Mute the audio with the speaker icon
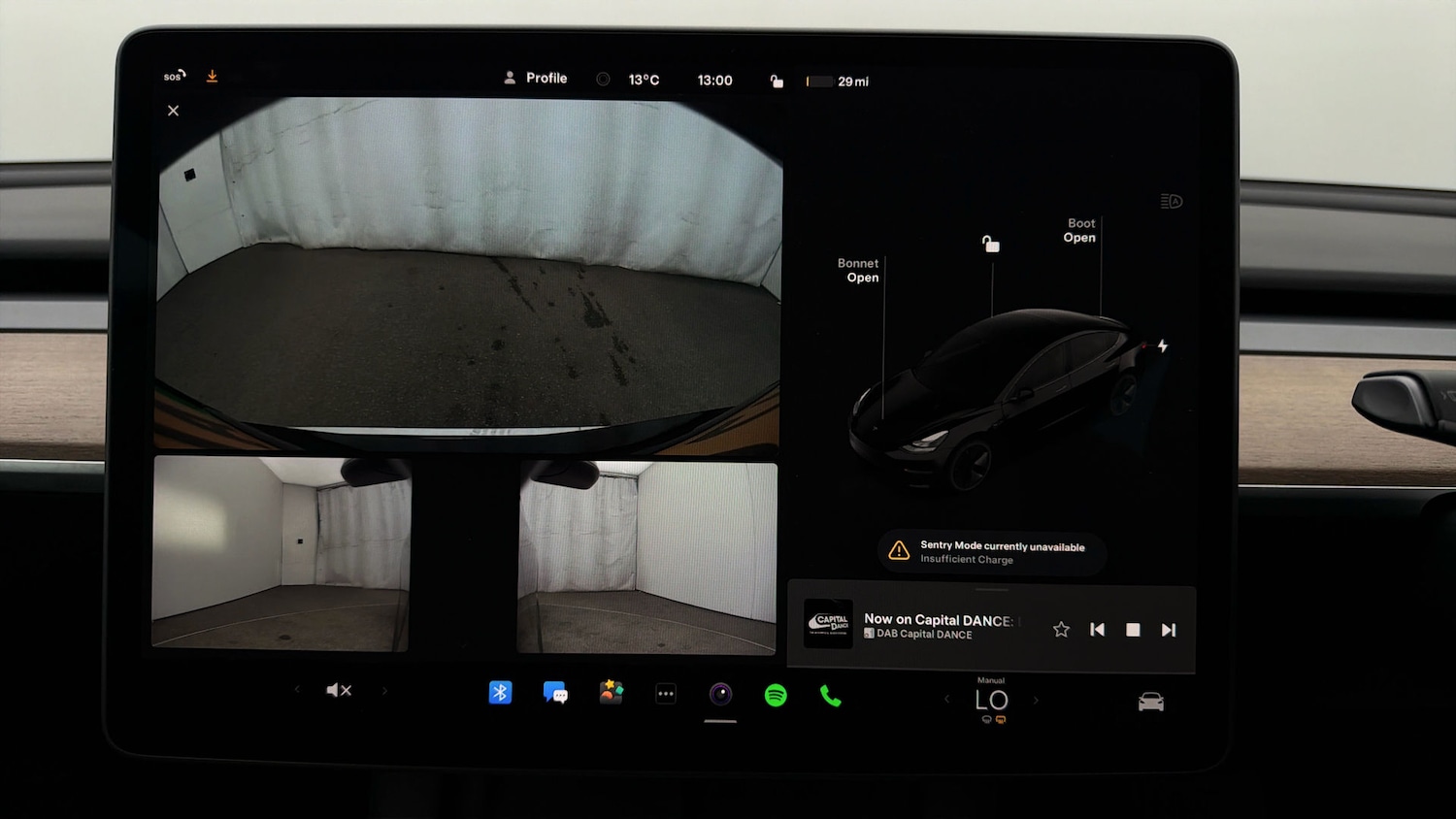 coord(339,690)
